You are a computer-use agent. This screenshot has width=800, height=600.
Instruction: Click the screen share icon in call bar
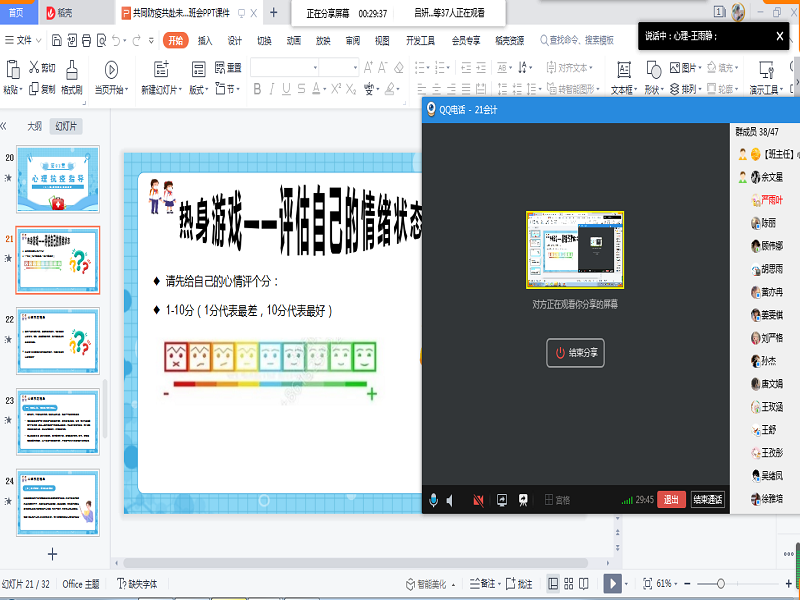(x=501, y=500)
